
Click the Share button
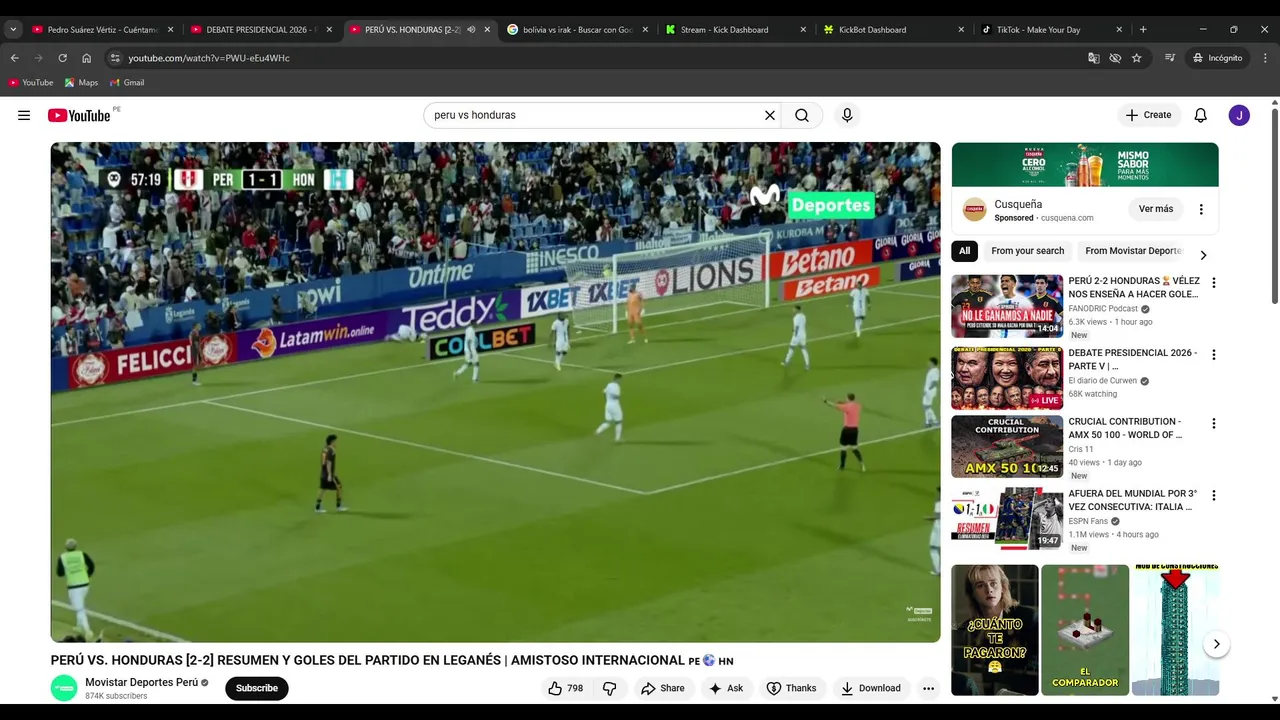coord(663,688)
